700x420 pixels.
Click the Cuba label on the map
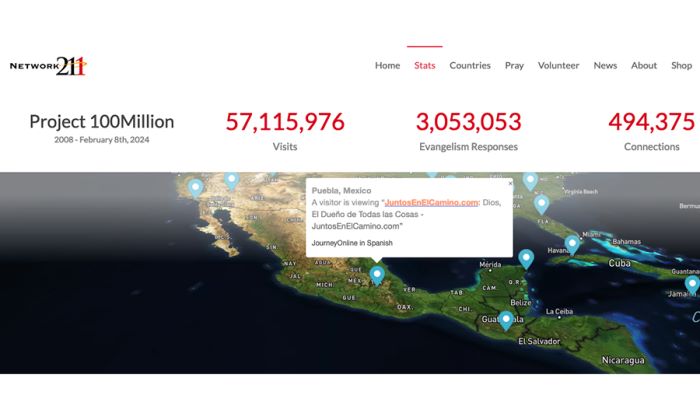coord(620,263)
